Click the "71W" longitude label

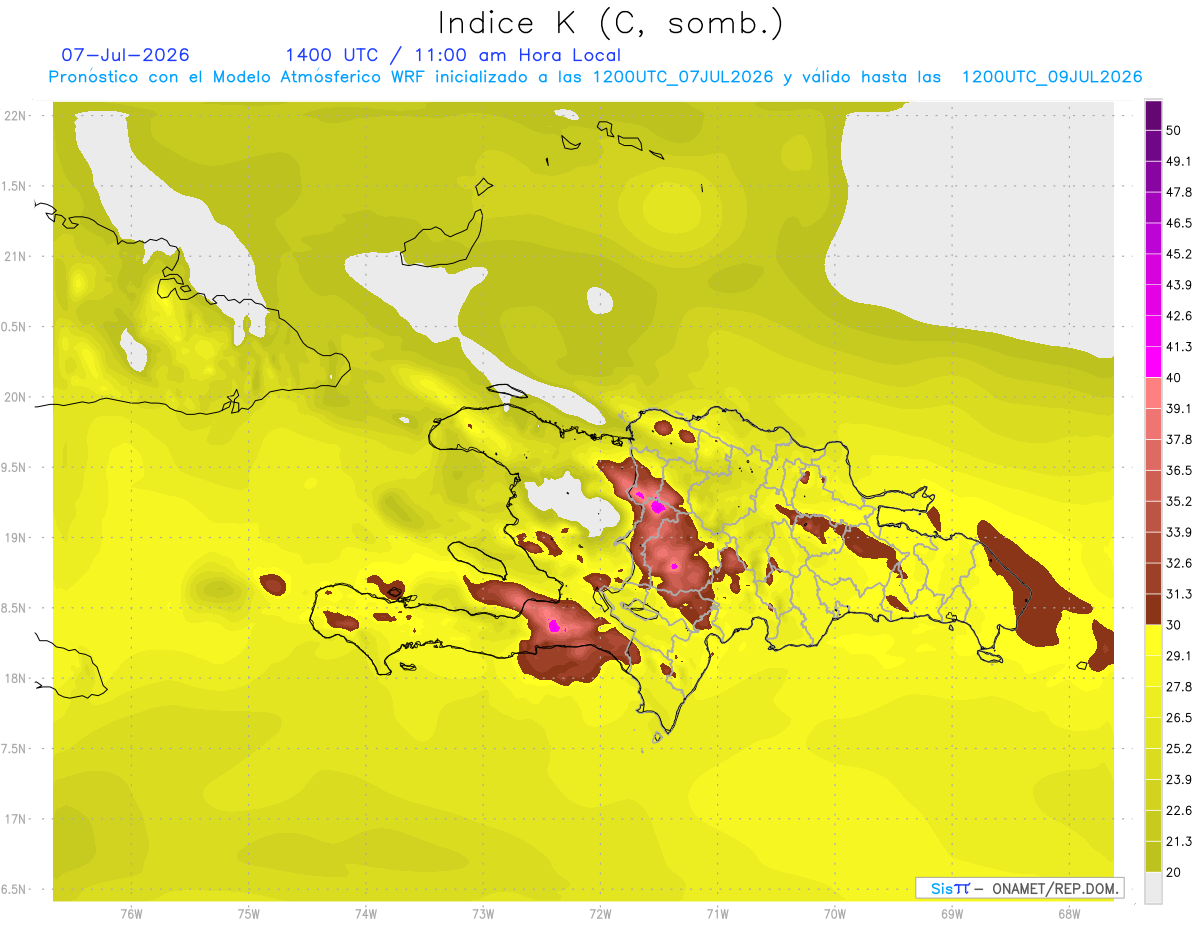(x=718, y=914)
